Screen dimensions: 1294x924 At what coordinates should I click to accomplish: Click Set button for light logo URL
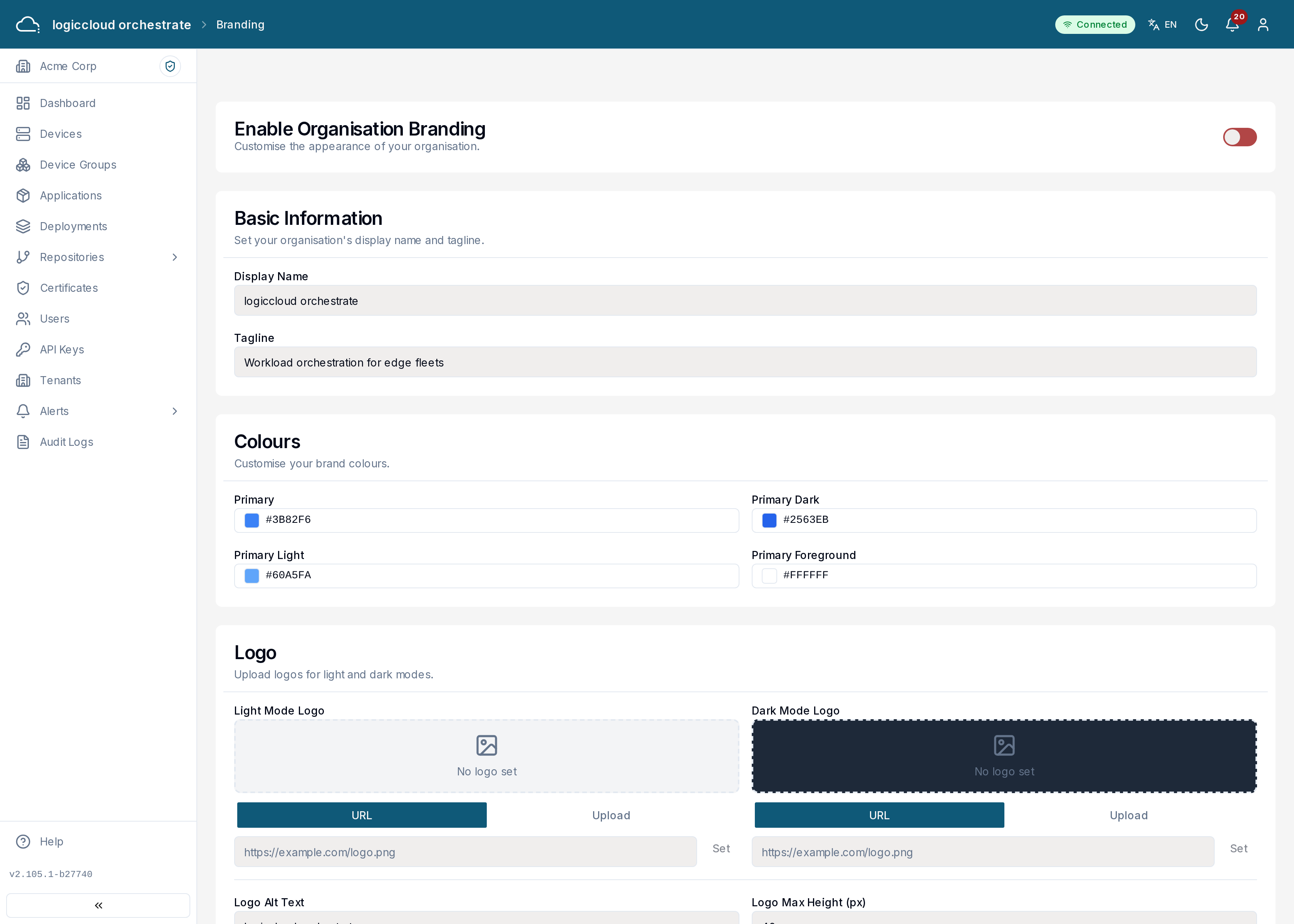pyautogui.click(x=721, y=849)
